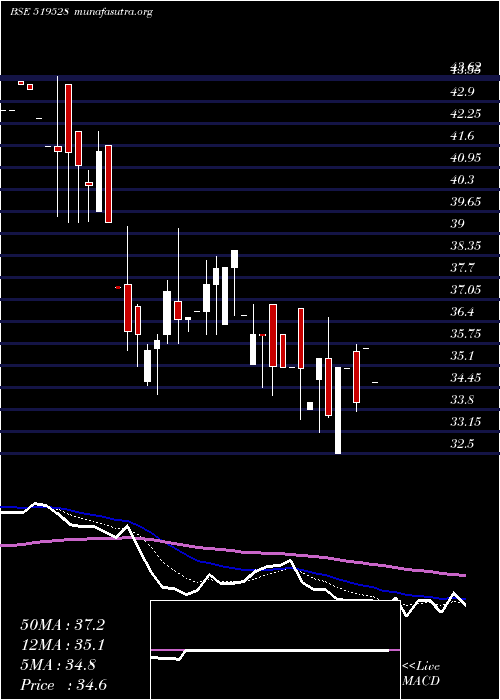Click the last red candle near 35.1
This screenshot has height=700, width=500.
pos(356,377)
